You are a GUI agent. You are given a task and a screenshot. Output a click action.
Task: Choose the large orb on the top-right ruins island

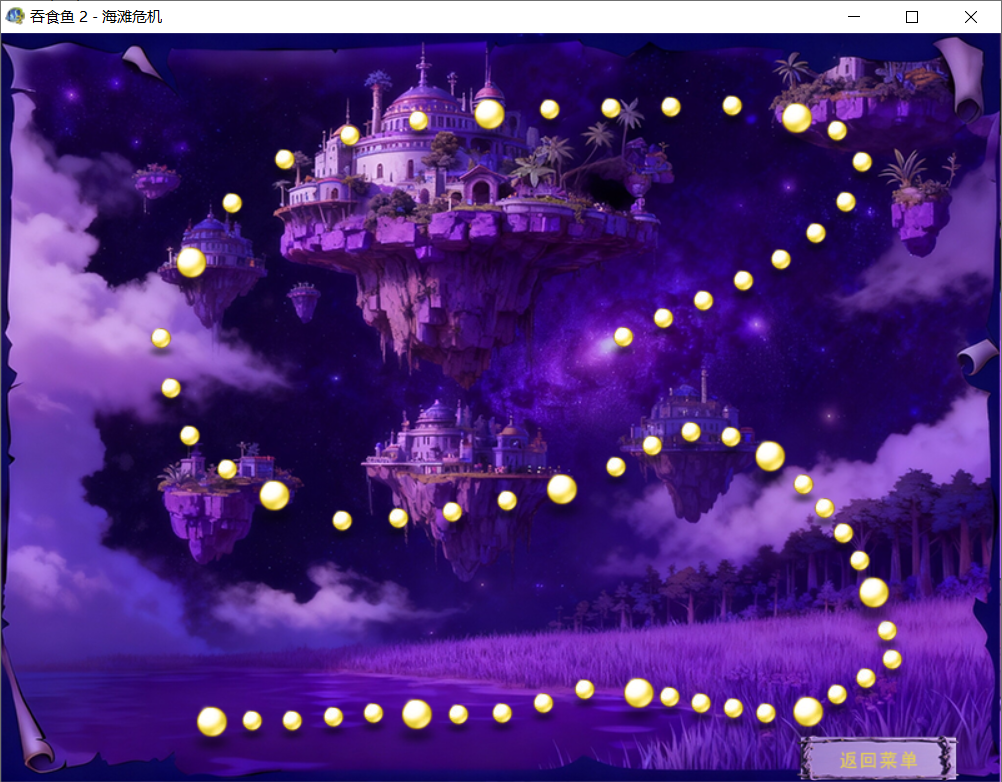(797, 118)
